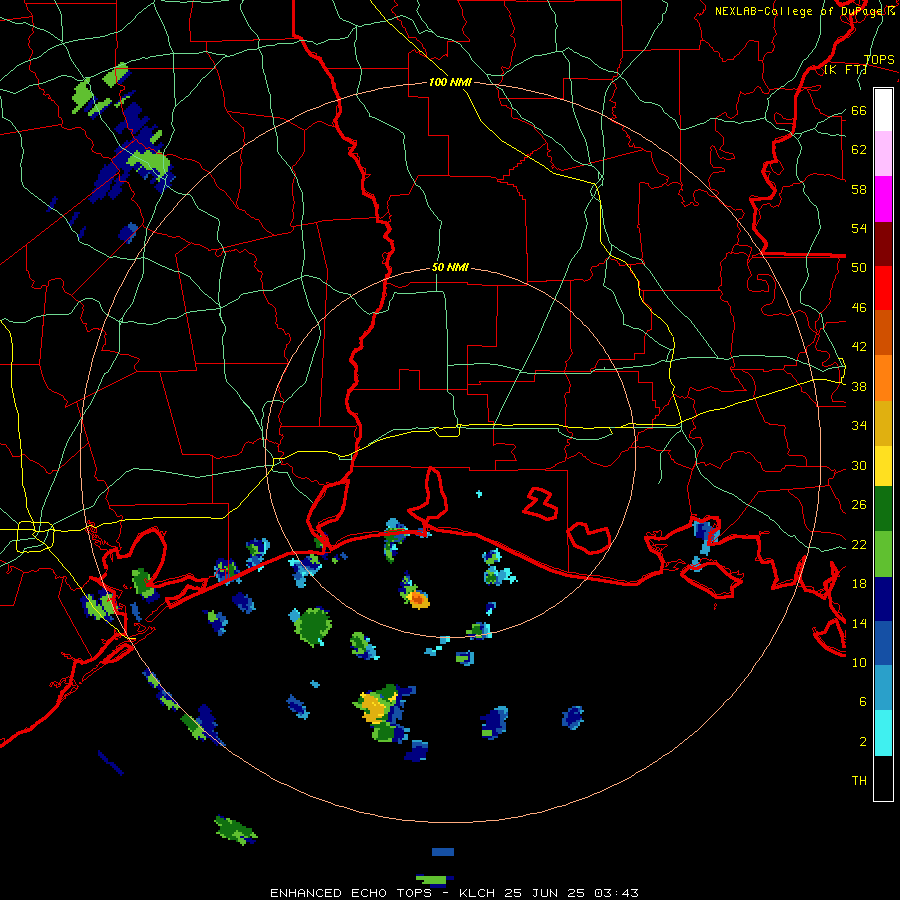Screen dimensions: 900x900
Task: Select the dark maroon legend swatch
Action: click(883, 243)
